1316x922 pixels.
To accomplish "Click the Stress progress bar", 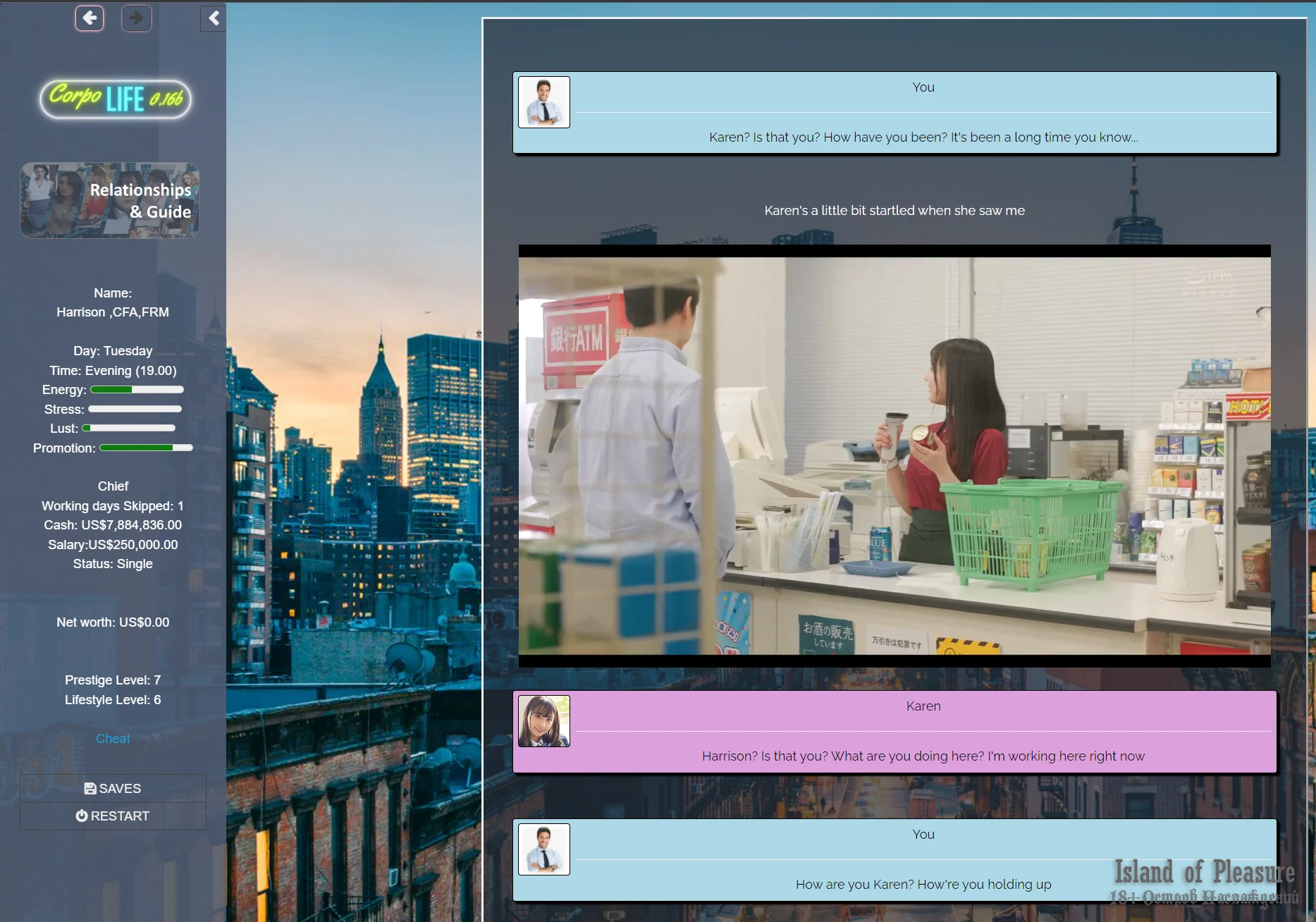I will click(135, 409).
